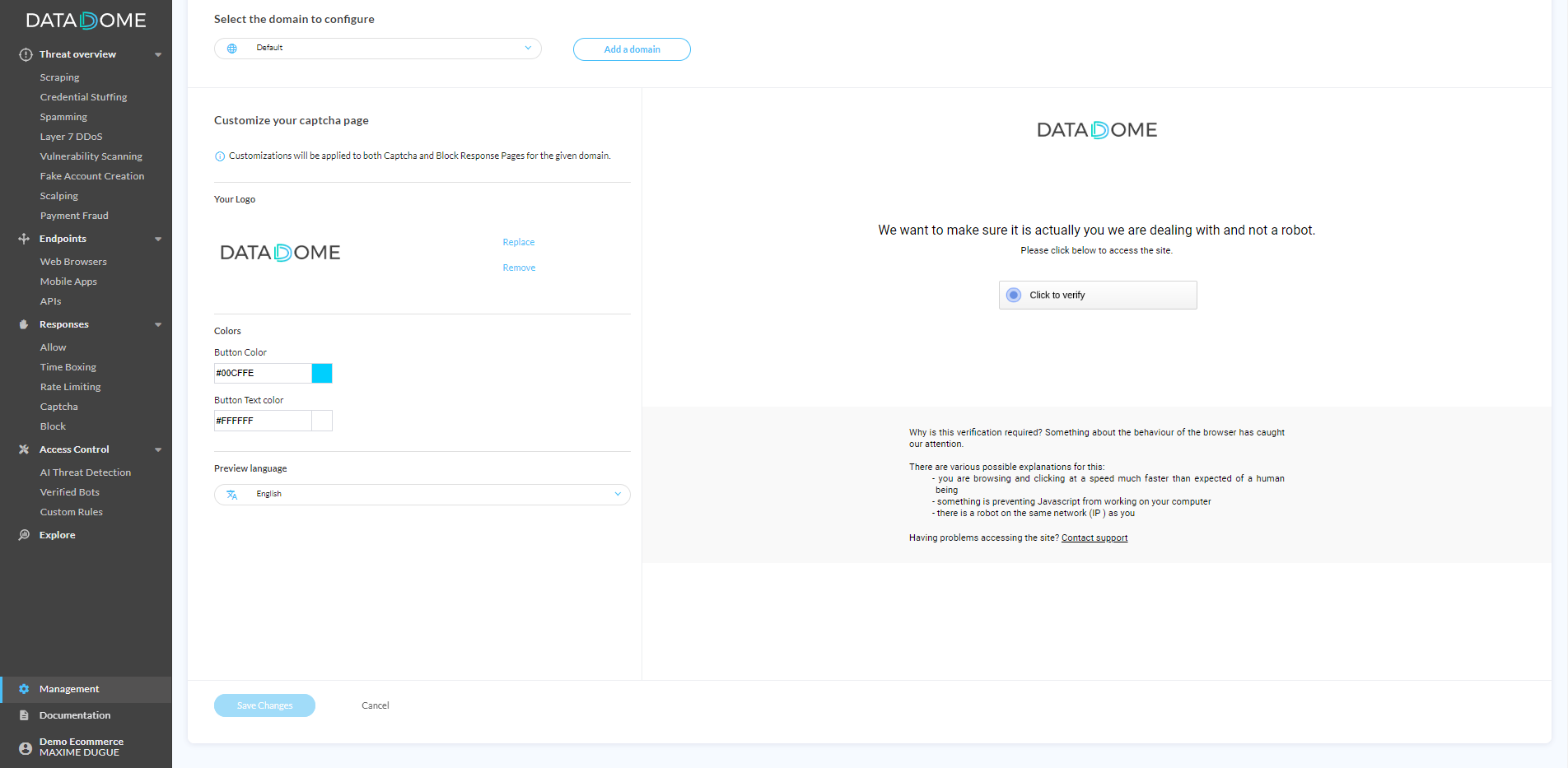Screen dimensions: 1568x768
Task: Open the white Button Text color swatch
Action: click(x=322, y=421)
